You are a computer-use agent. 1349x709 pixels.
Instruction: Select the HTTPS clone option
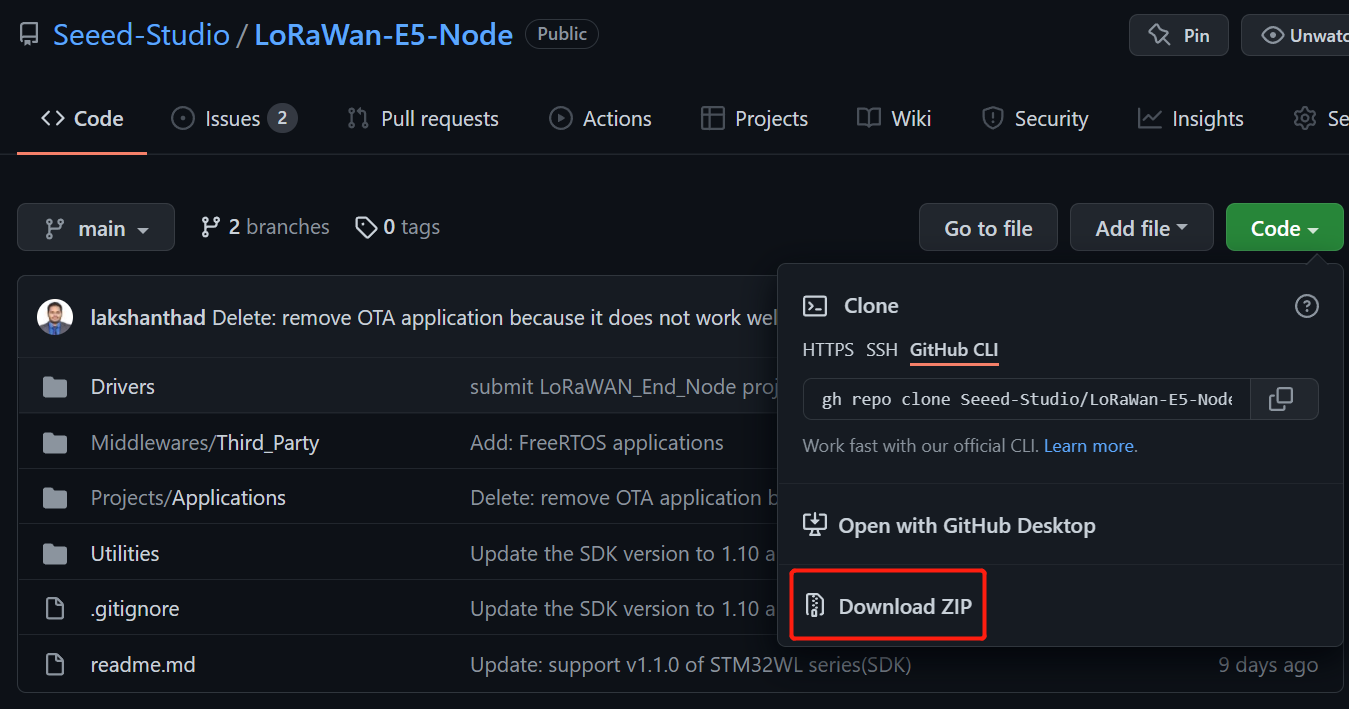pos(828,350)
